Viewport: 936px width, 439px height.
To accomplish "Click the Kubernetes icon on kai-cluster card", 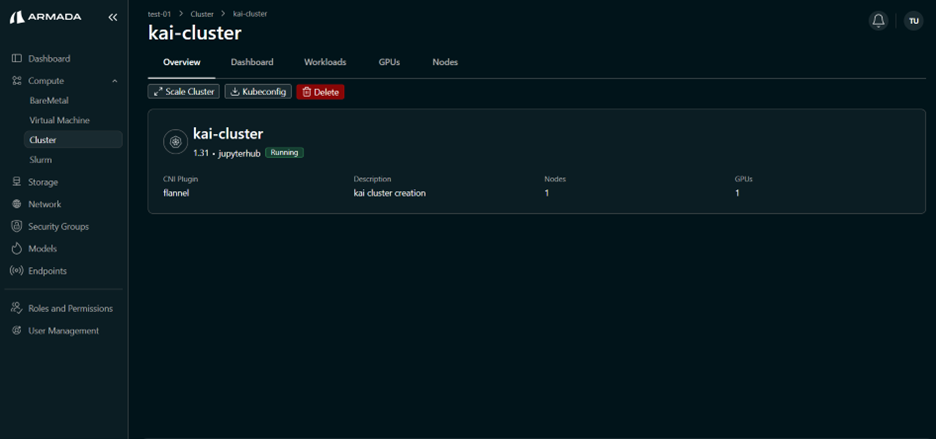I will click(175, 142).
